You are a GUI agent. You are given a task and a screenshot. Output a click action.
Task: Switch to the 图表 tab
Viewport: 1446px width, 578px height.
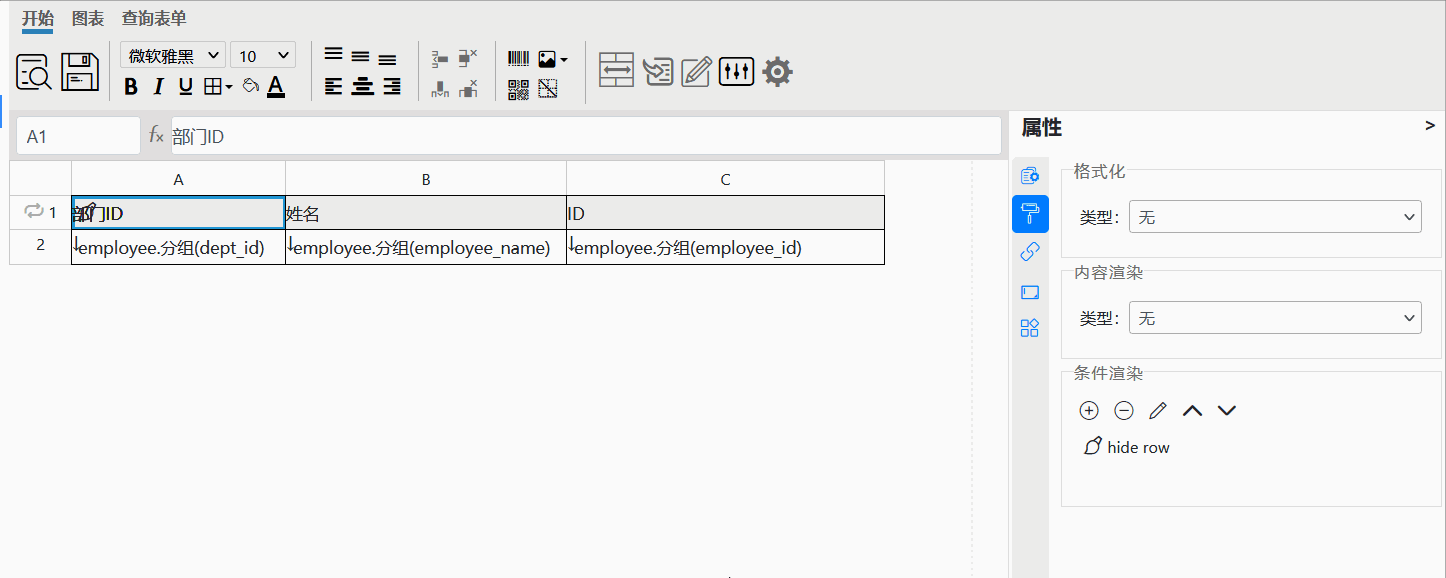click(x=88, y=18)
